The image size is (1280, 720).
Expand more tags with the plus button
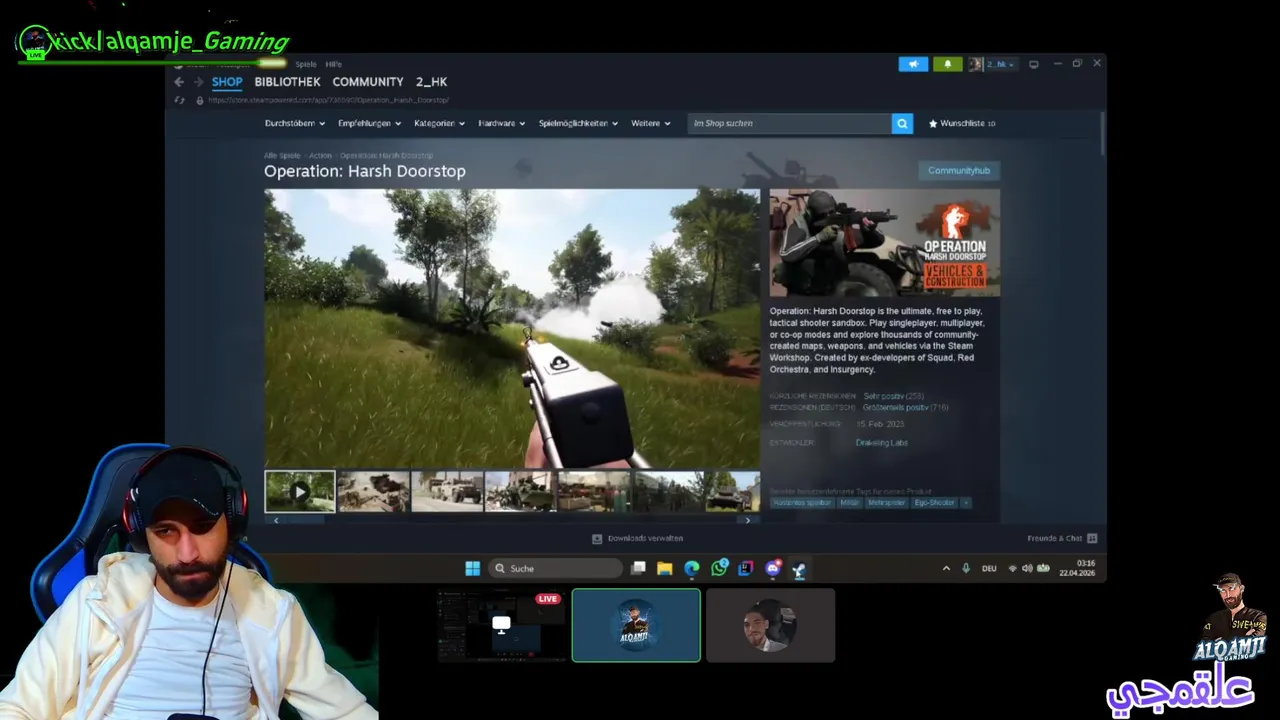coord(965,503)
